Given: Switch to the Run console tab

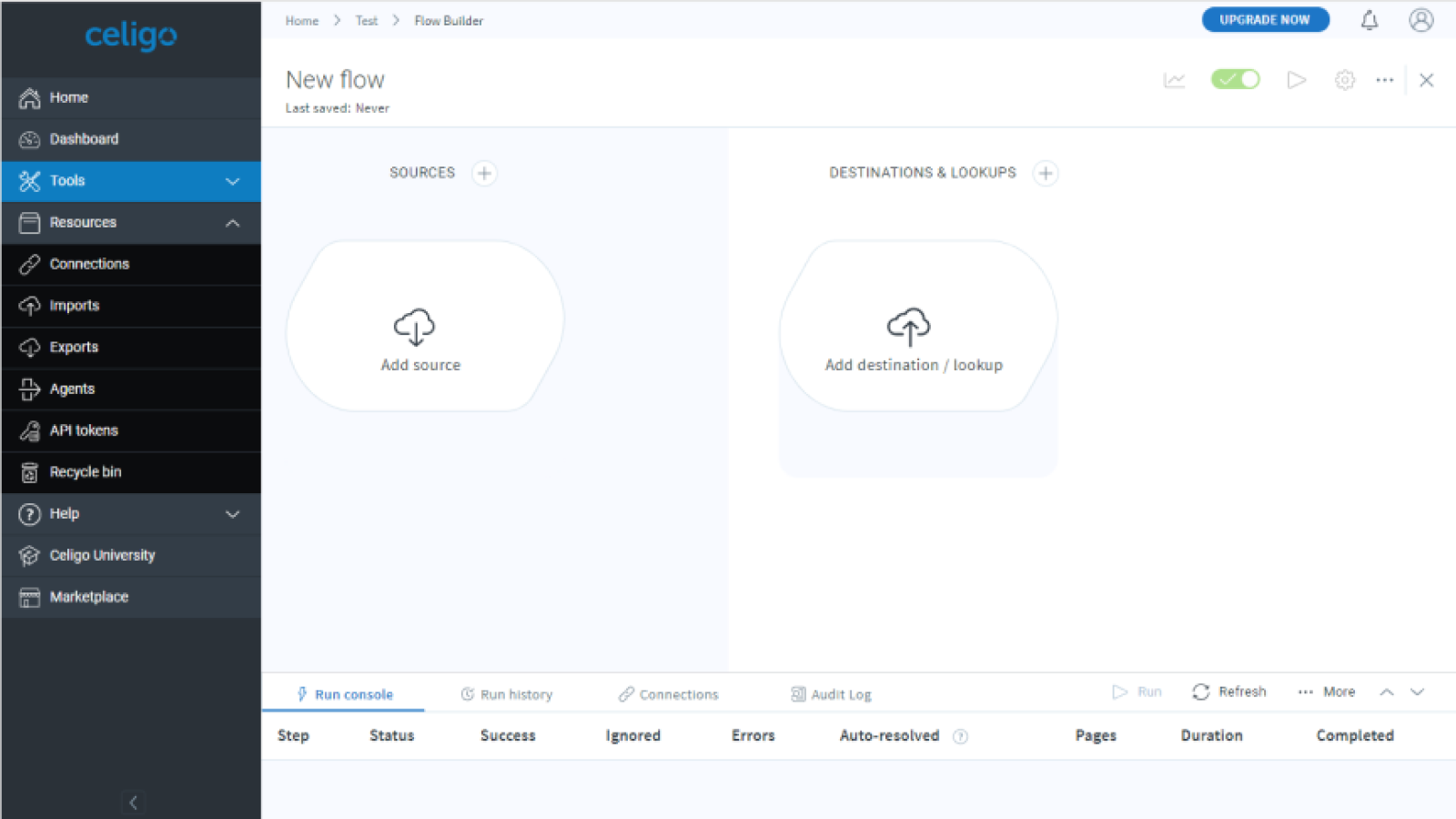Looking at the screenshot, I should tap(344, 694).
